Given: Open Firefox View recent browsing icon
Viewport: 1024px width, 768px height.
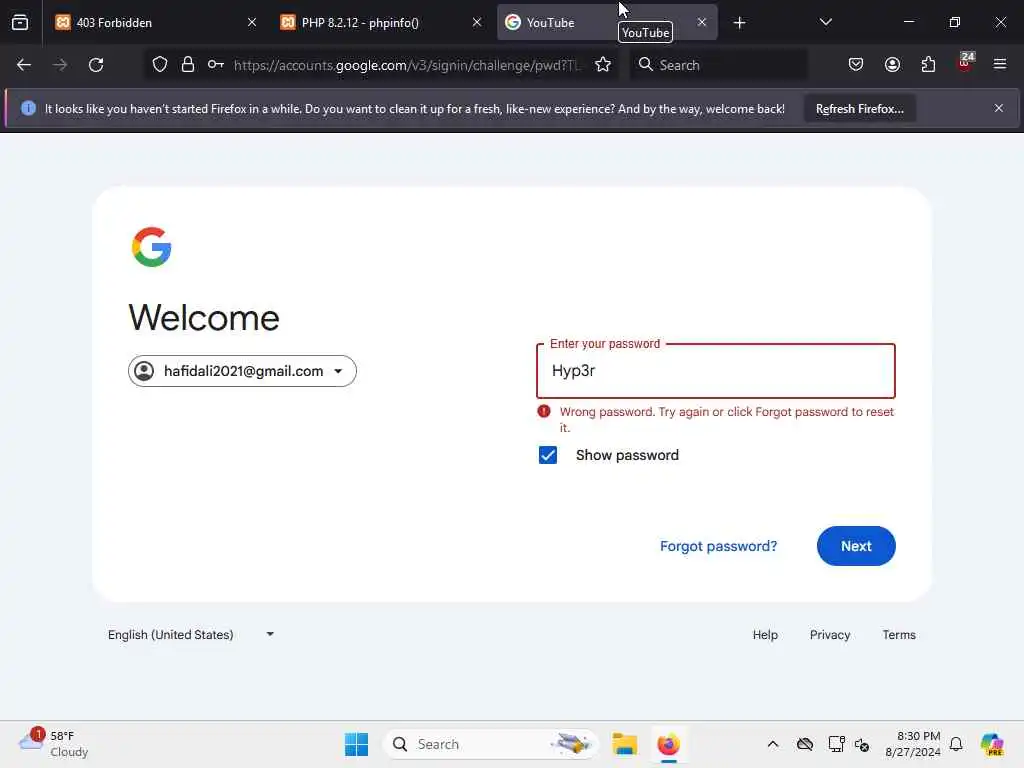Looking at the screenshot, I should (20, 23).
